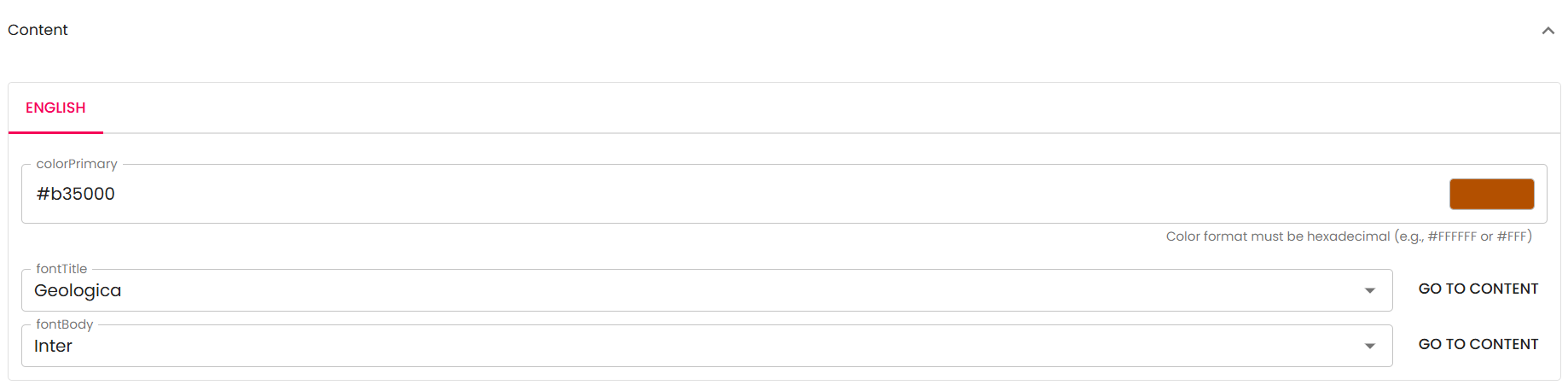Click the fontTitle field label
Screen dimensions: 1568x391
click(x=61, y=269)
